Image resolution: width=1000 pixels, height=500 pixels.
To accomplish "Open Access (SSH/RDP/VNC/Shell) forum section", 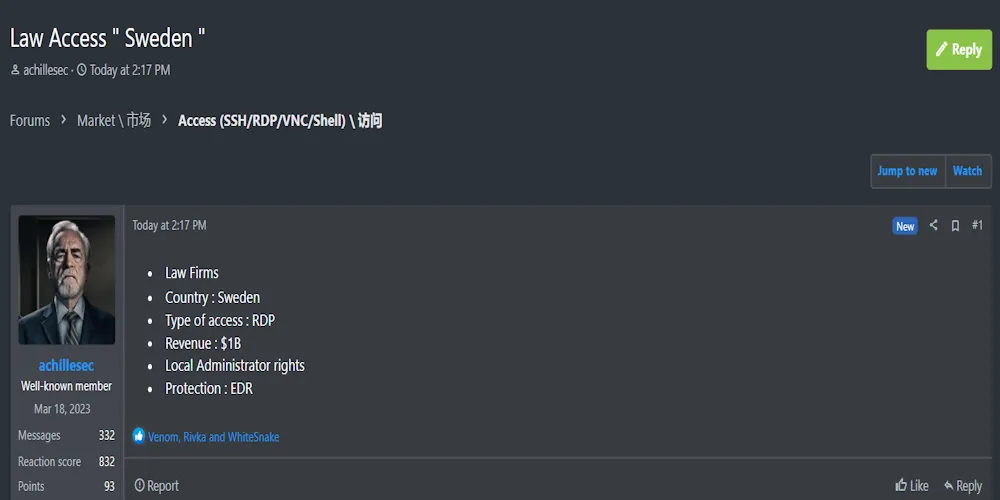I will (280, 121).
